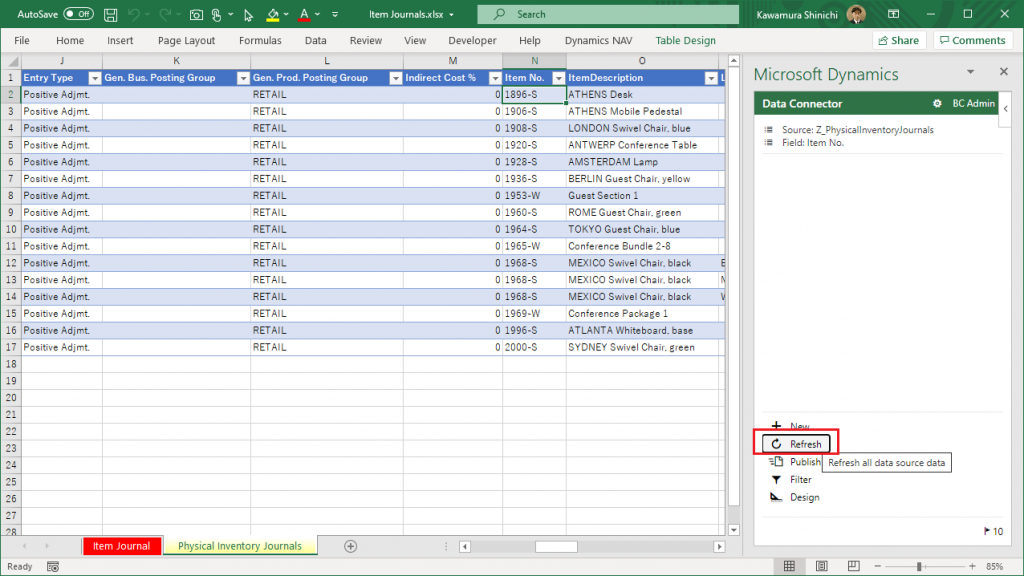Switch to the Home ribbon tab
The image size is (1024, 576).
70,40
